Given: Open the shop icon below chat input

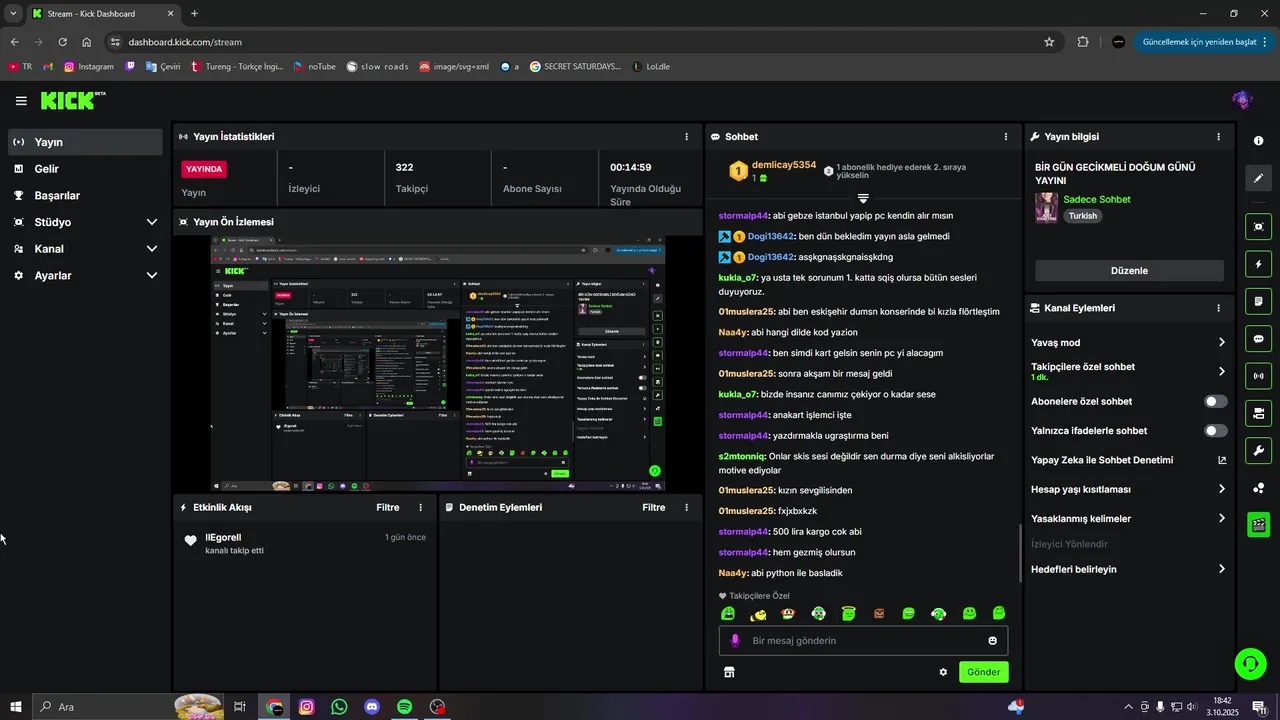Looking at the screenshot, I should [729, 673].
